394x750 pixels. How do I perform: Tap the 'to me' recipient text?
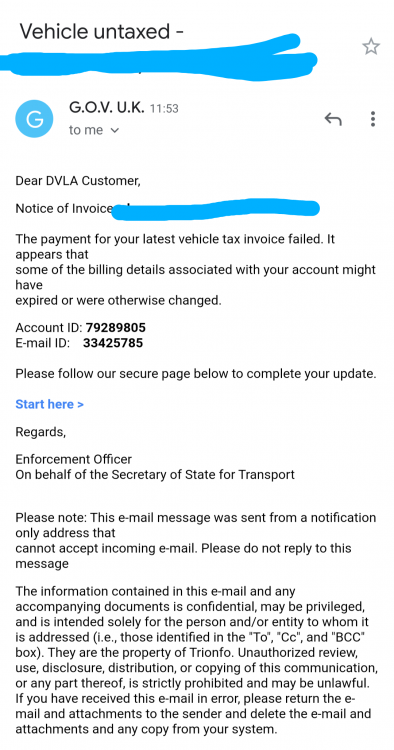[86, 130]
